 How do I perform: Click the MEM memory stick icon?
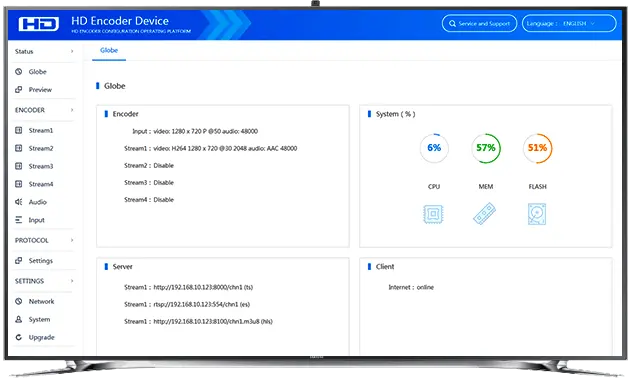485,214
